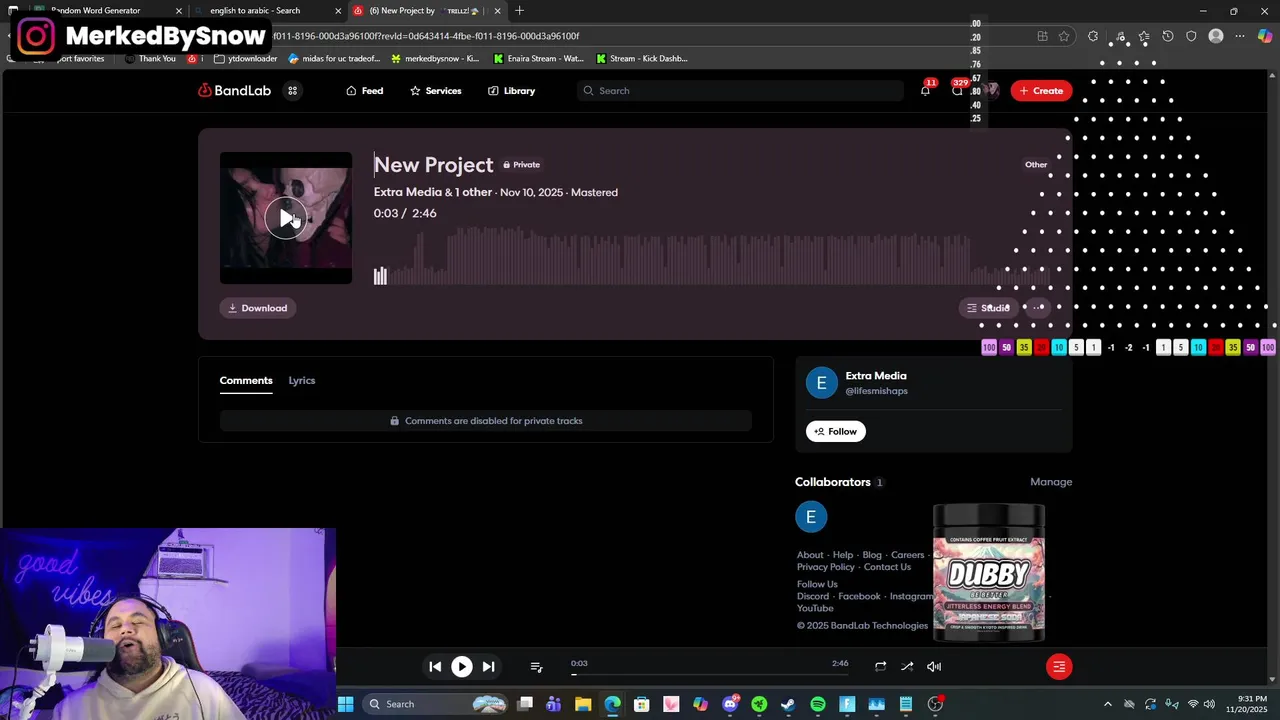Toggle shuffle in the player bar
Screen dimensions: 1280x720
[x=907, y=666]
